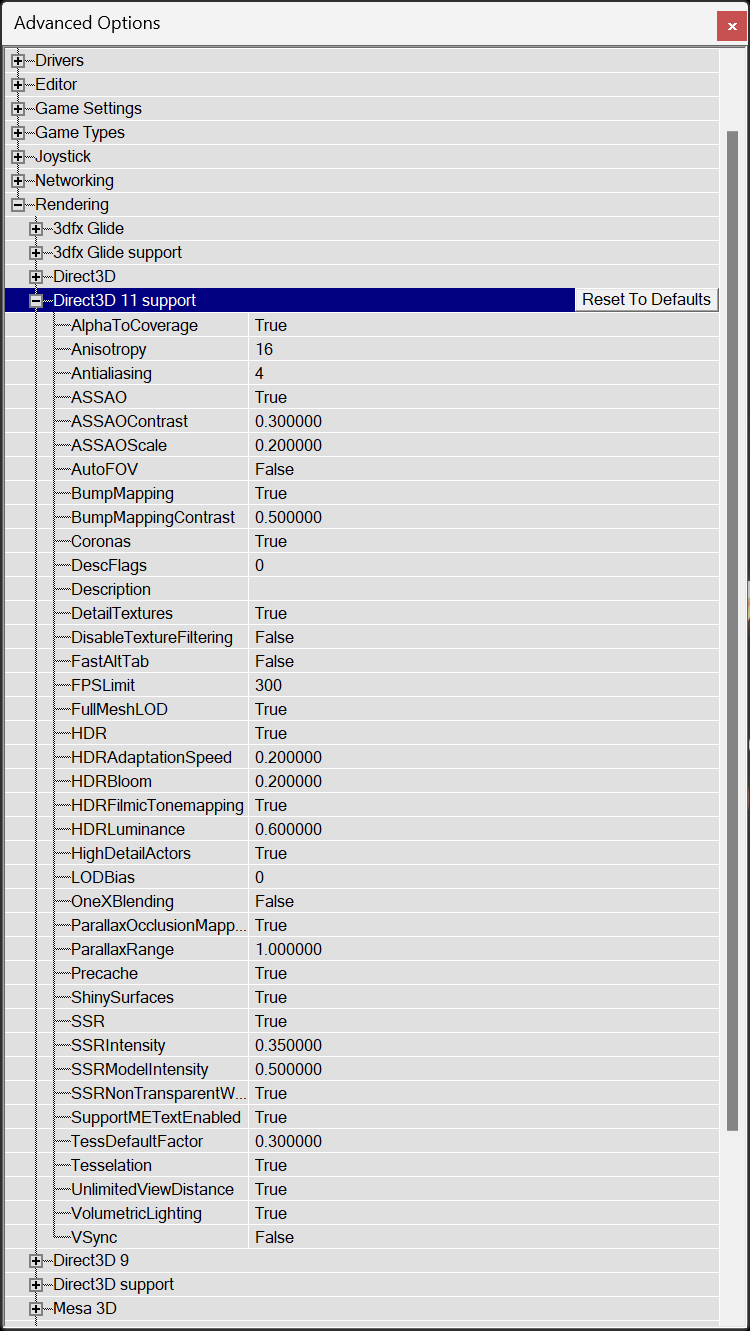Select the ASSAOContrast value 0.300000
The image size is (750, 1331).
[x=288, y=421]
